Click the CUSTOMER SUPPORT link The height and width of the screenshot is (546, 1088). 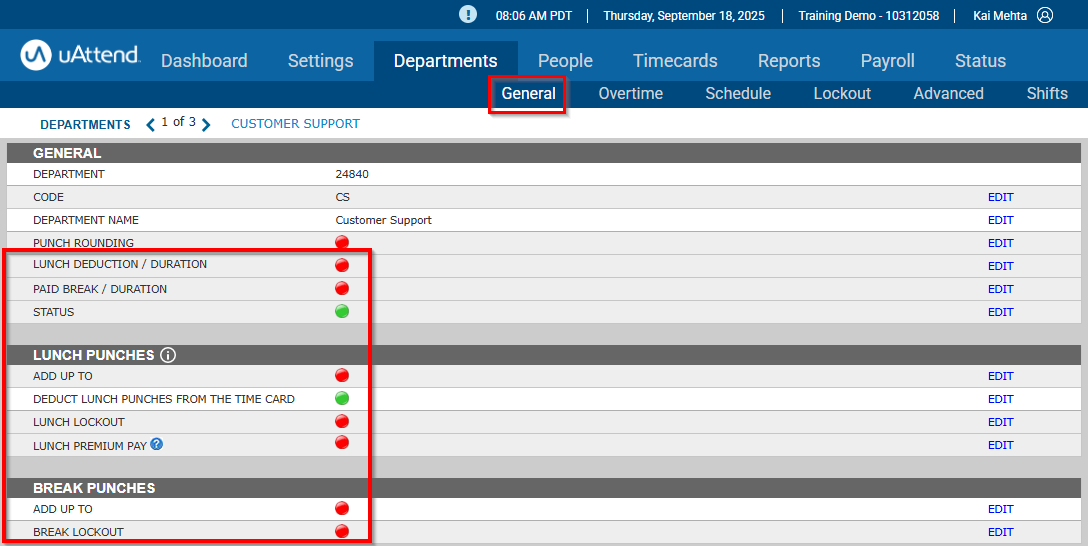(296, 124)
